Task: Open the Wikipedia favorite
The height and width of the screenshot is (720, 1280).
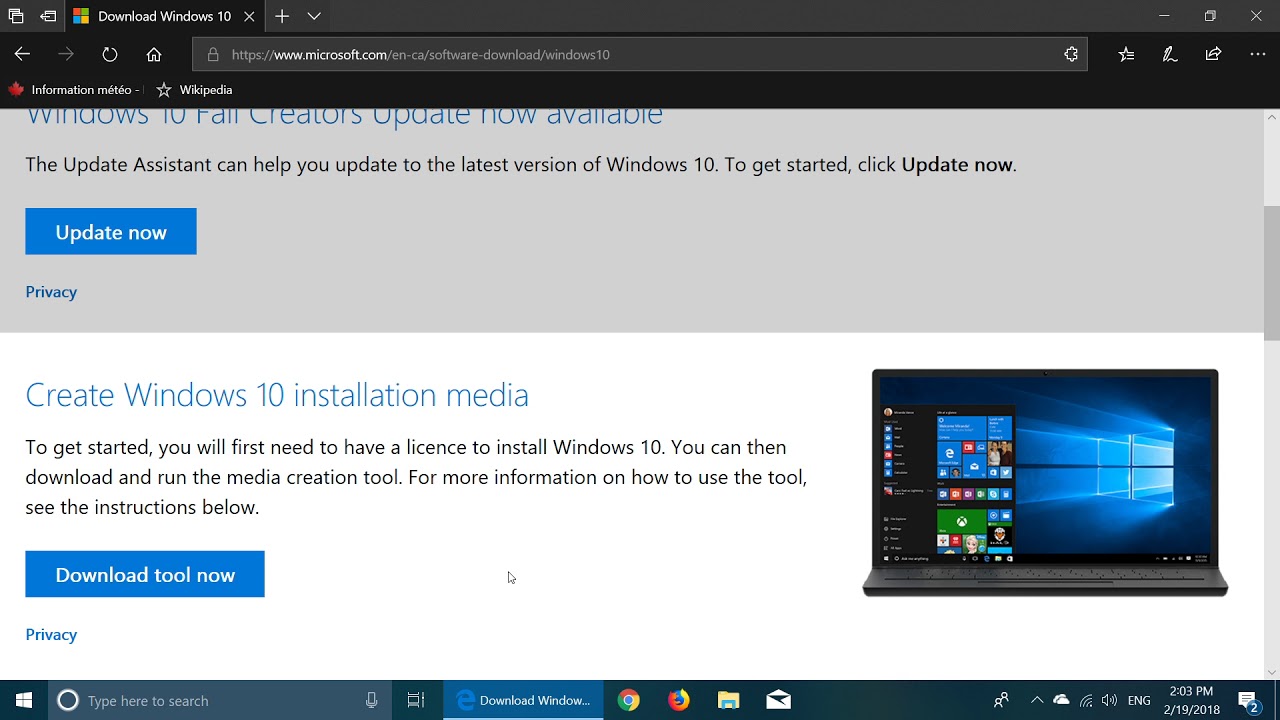Action: [x=194, y=89]
